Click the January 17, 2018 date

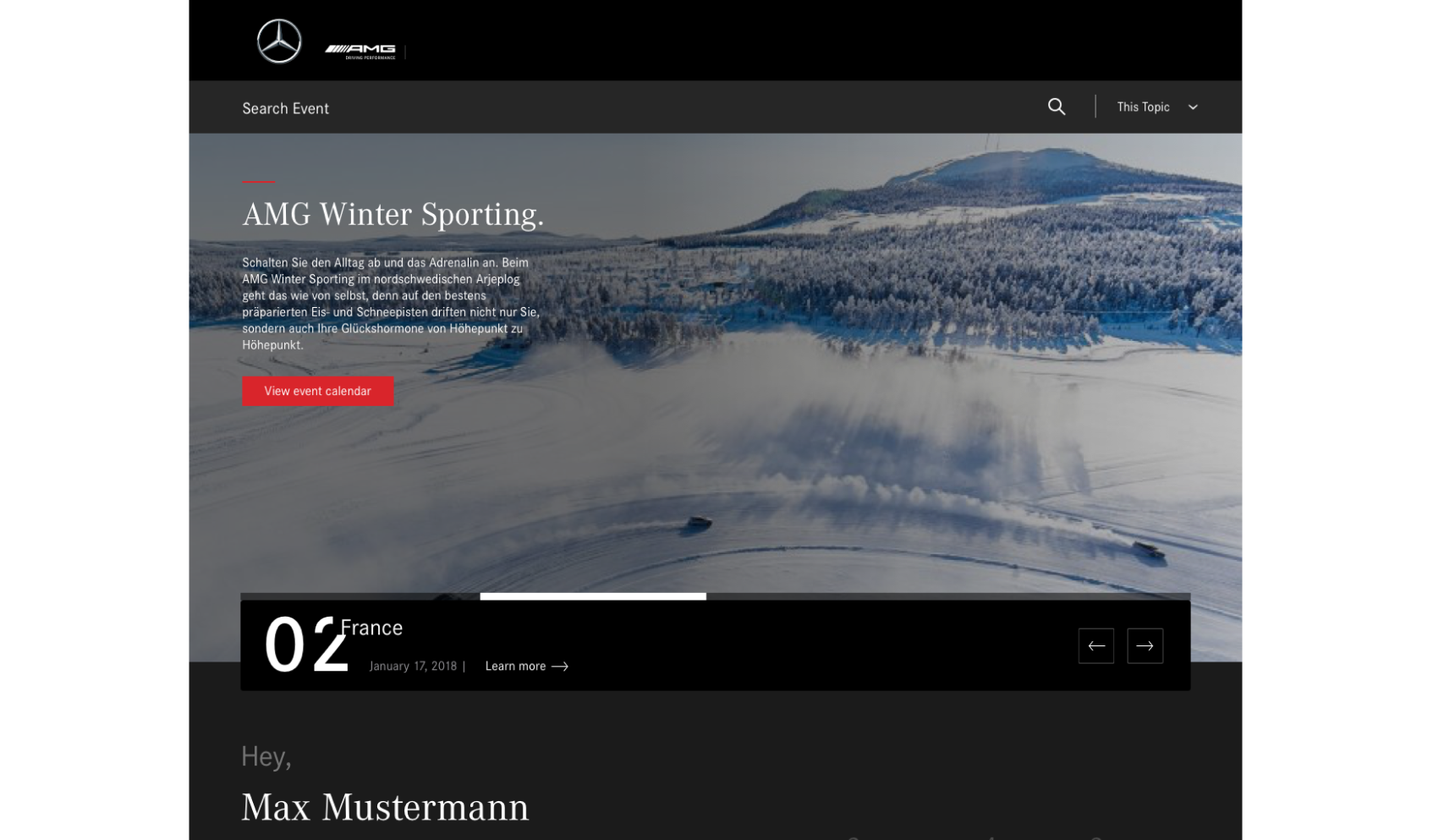(413, 667)
